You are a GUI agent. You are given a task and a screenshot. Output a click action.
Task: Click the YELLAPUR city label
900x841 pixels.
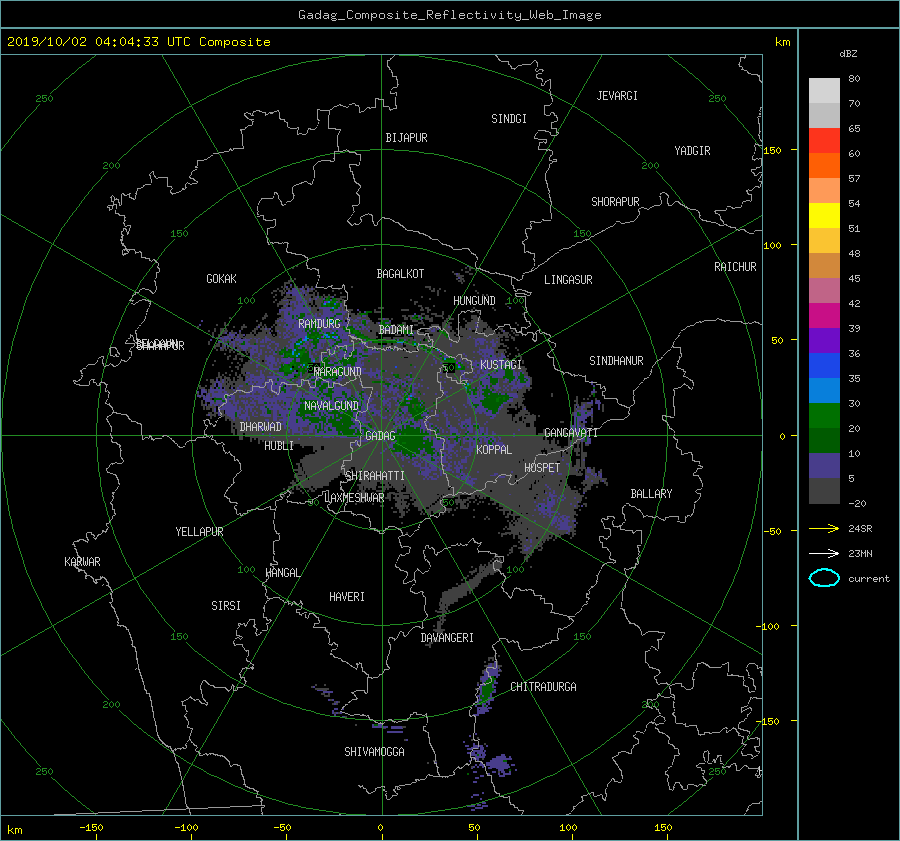tap(199, 532)
